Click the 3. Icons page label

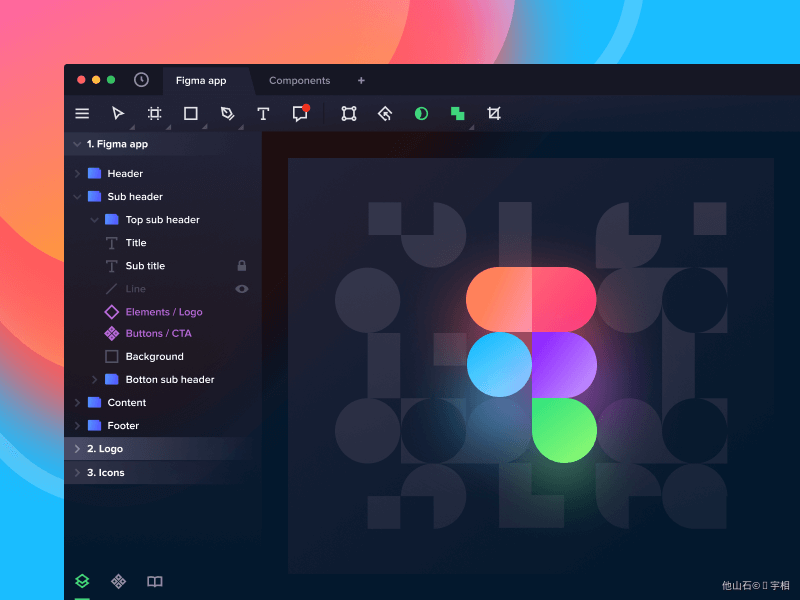(106, 472)
